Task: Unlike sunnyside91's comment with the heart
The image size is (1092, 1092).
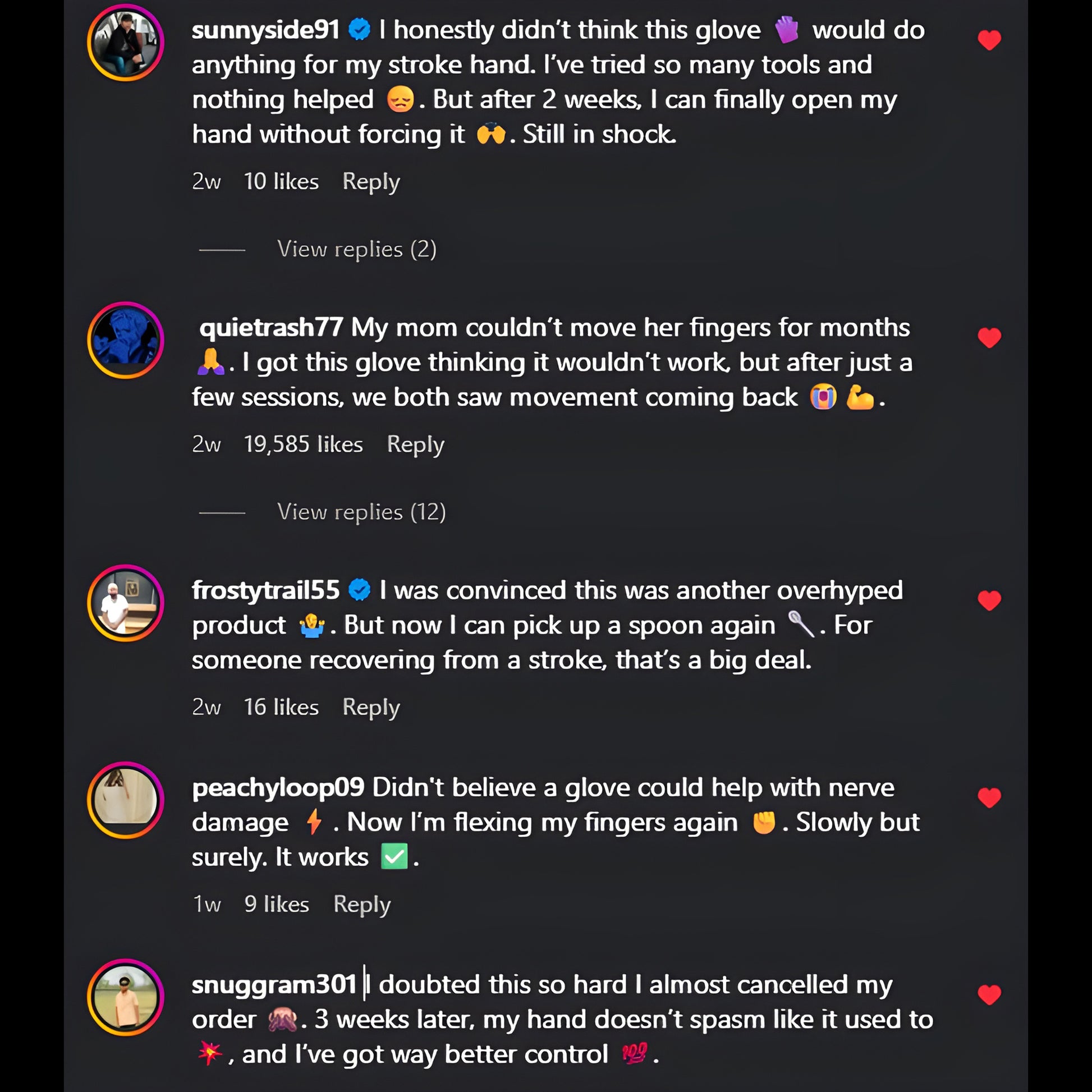Action: pyautogui.click(x=989, y=40)
